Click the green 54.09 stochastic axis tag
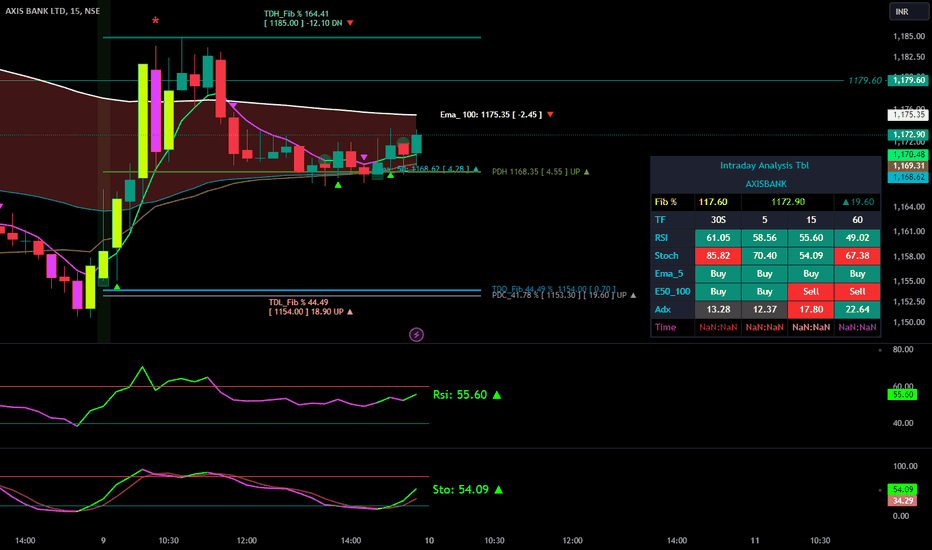 [902, 489]
